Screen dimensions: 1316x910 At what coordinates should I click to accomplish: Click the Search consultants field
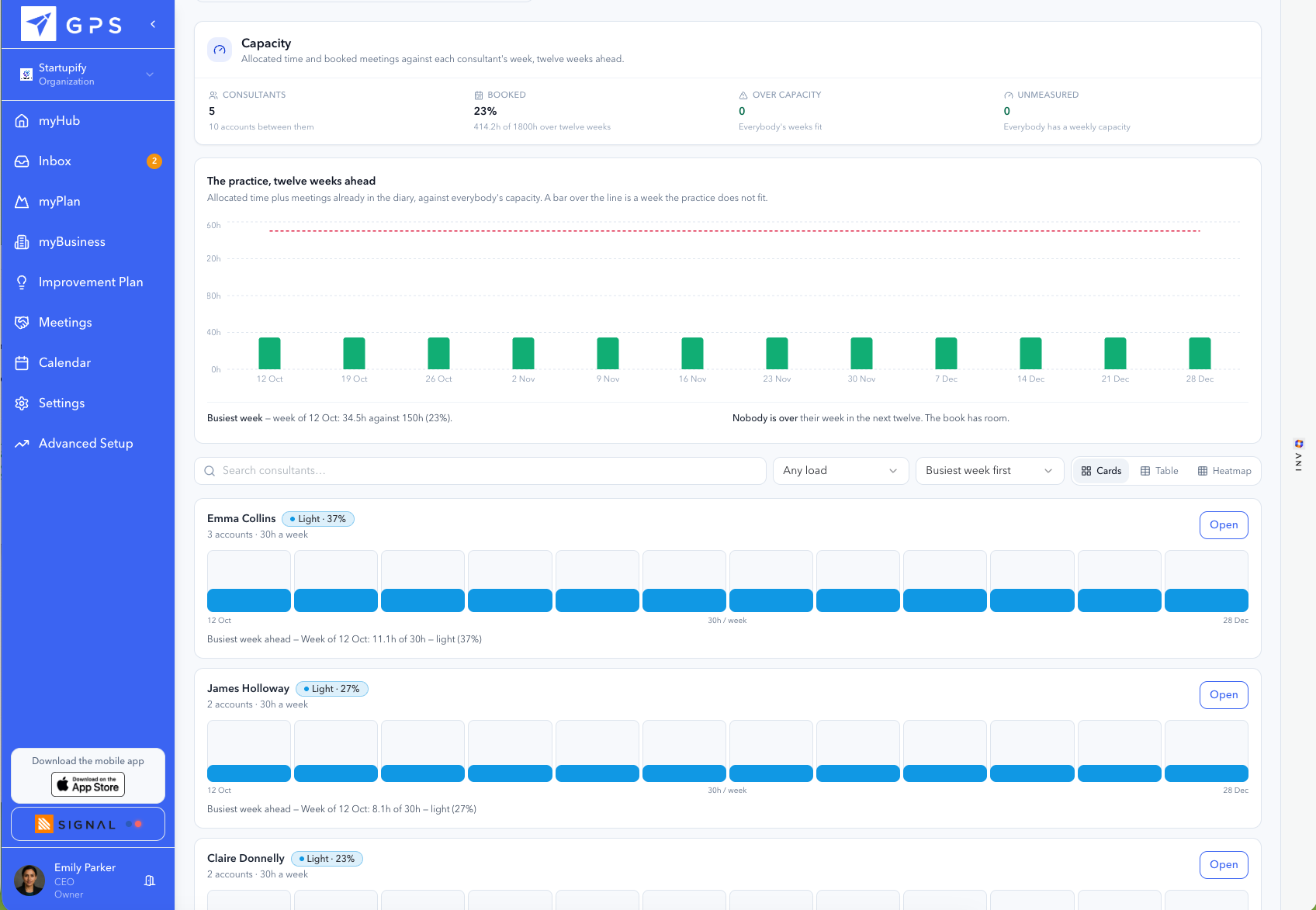[480, 471]
